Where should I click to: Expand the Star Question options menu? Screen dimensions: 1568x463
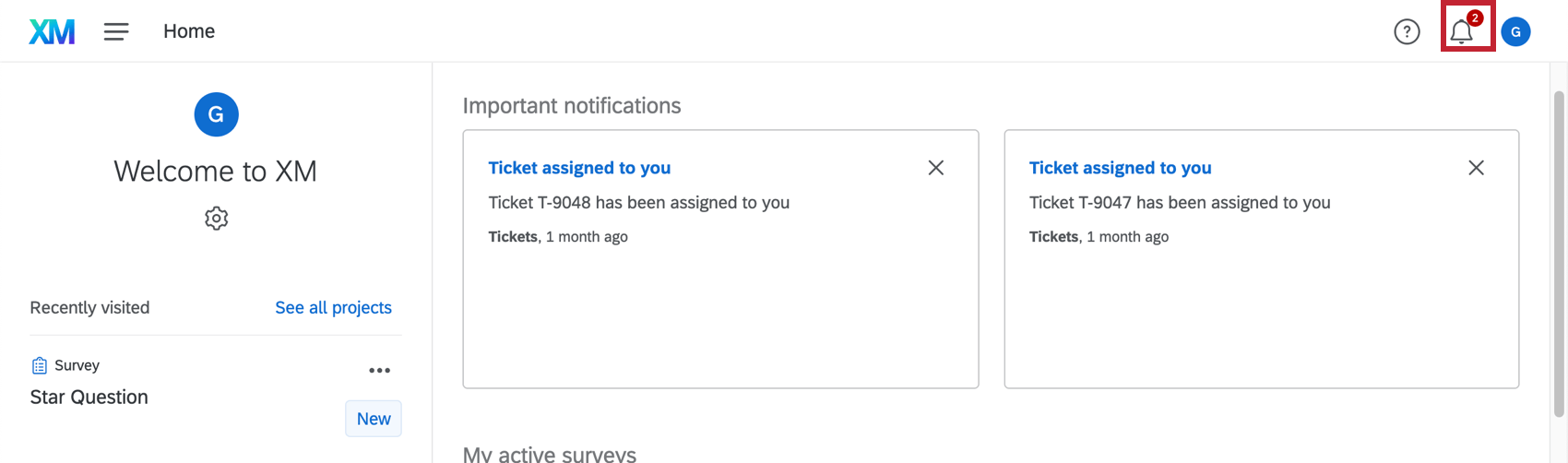pos(379,371)
